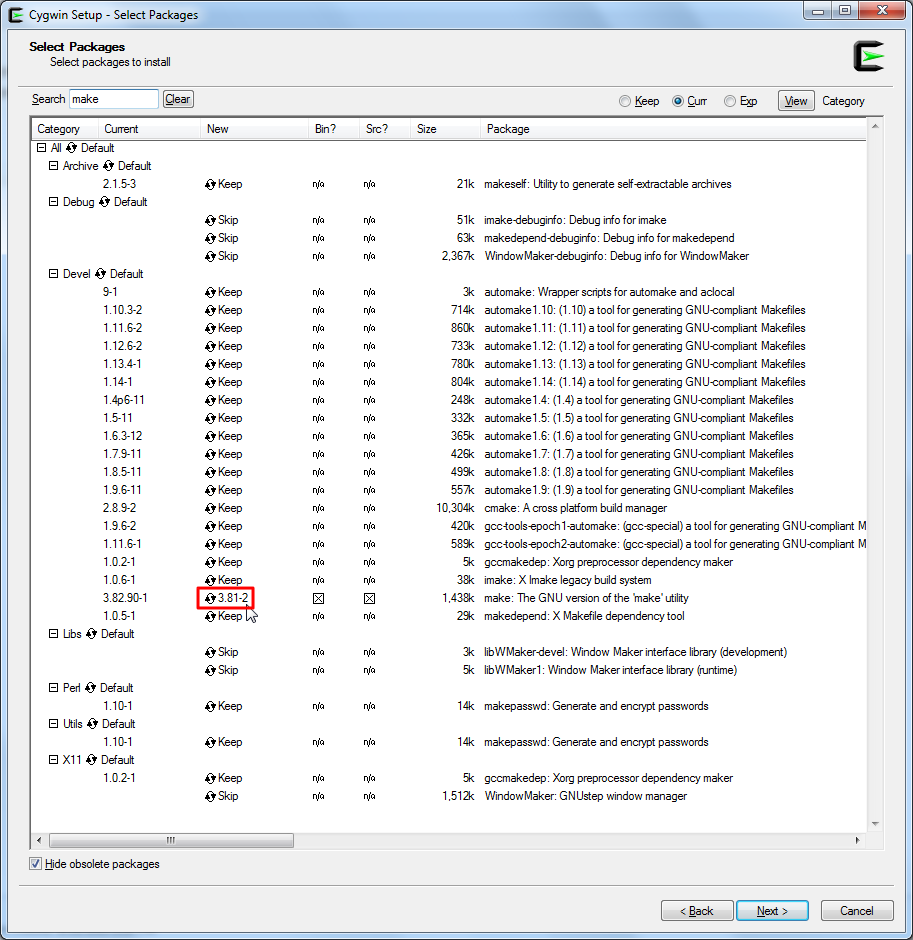Click the cycle icon for automake1.14
Screen dimensions: 913x940
(210, 382)
